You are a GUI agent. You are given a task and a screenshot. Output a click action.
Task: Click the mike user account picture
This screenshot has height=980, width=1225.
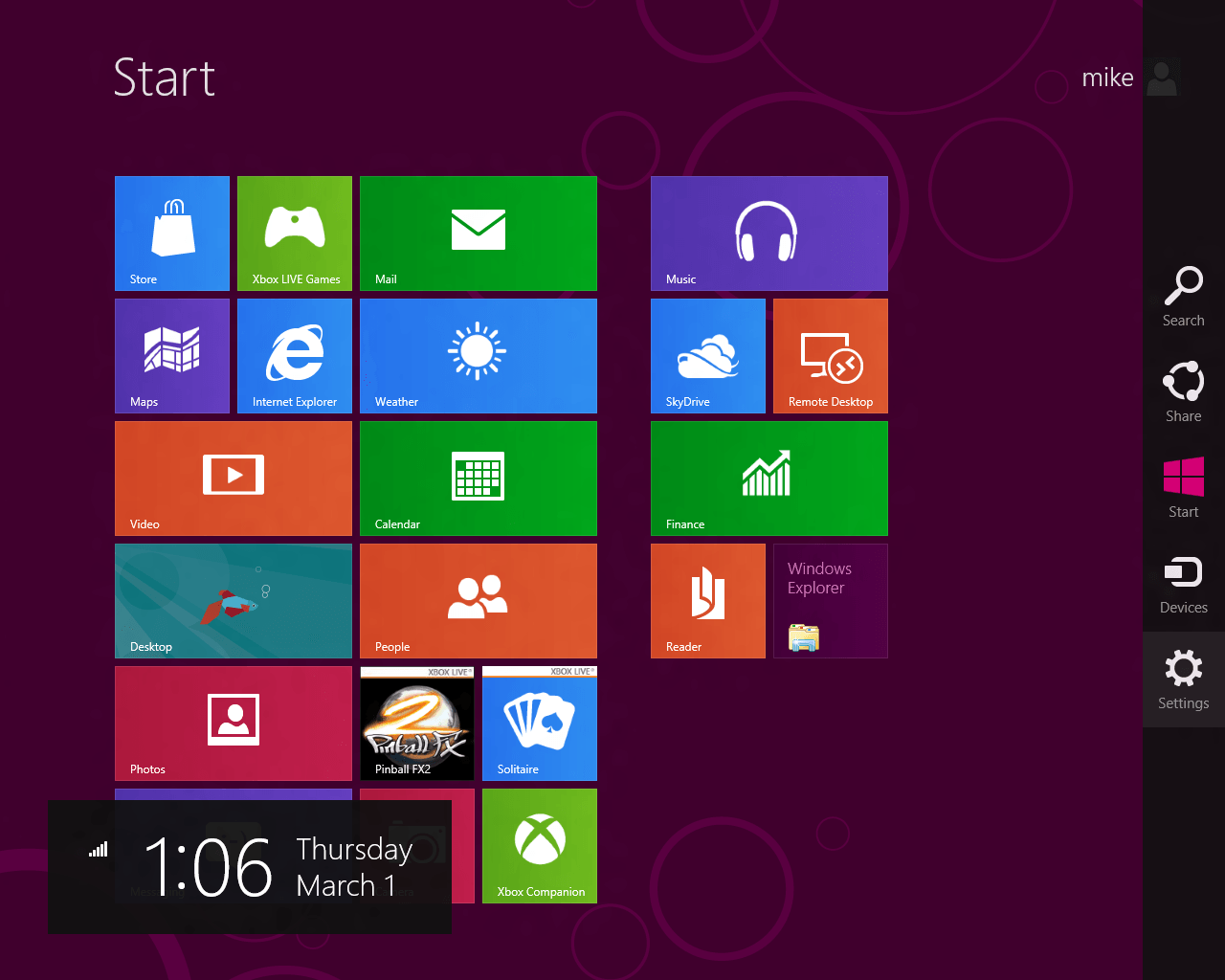tap(1163, 78)
